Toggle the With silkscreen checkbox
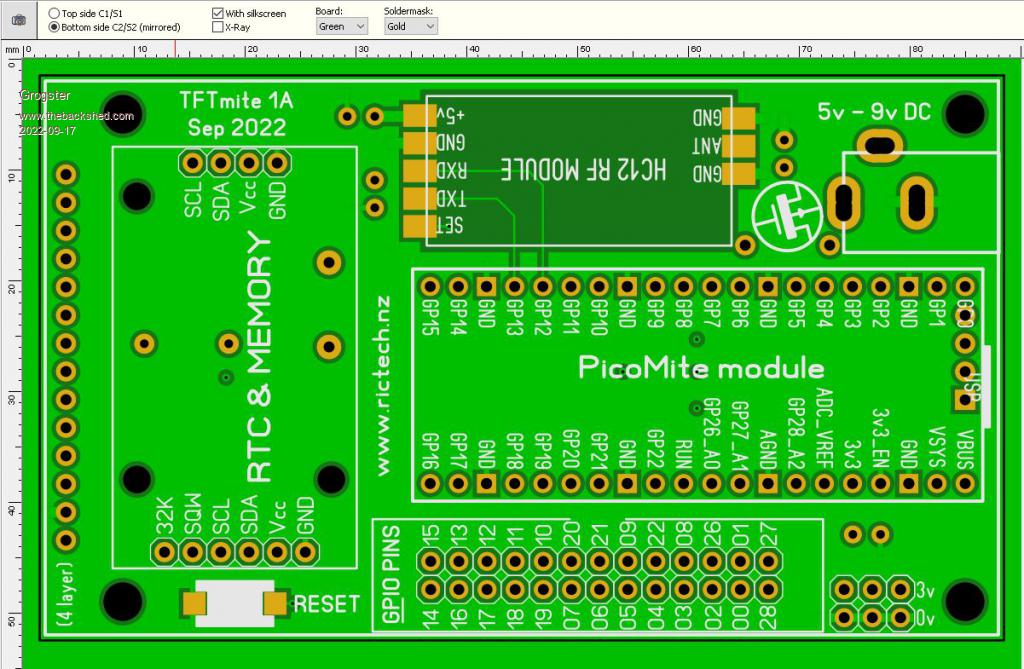Viewport: 1024px width, 669px height. click(218, 13)
